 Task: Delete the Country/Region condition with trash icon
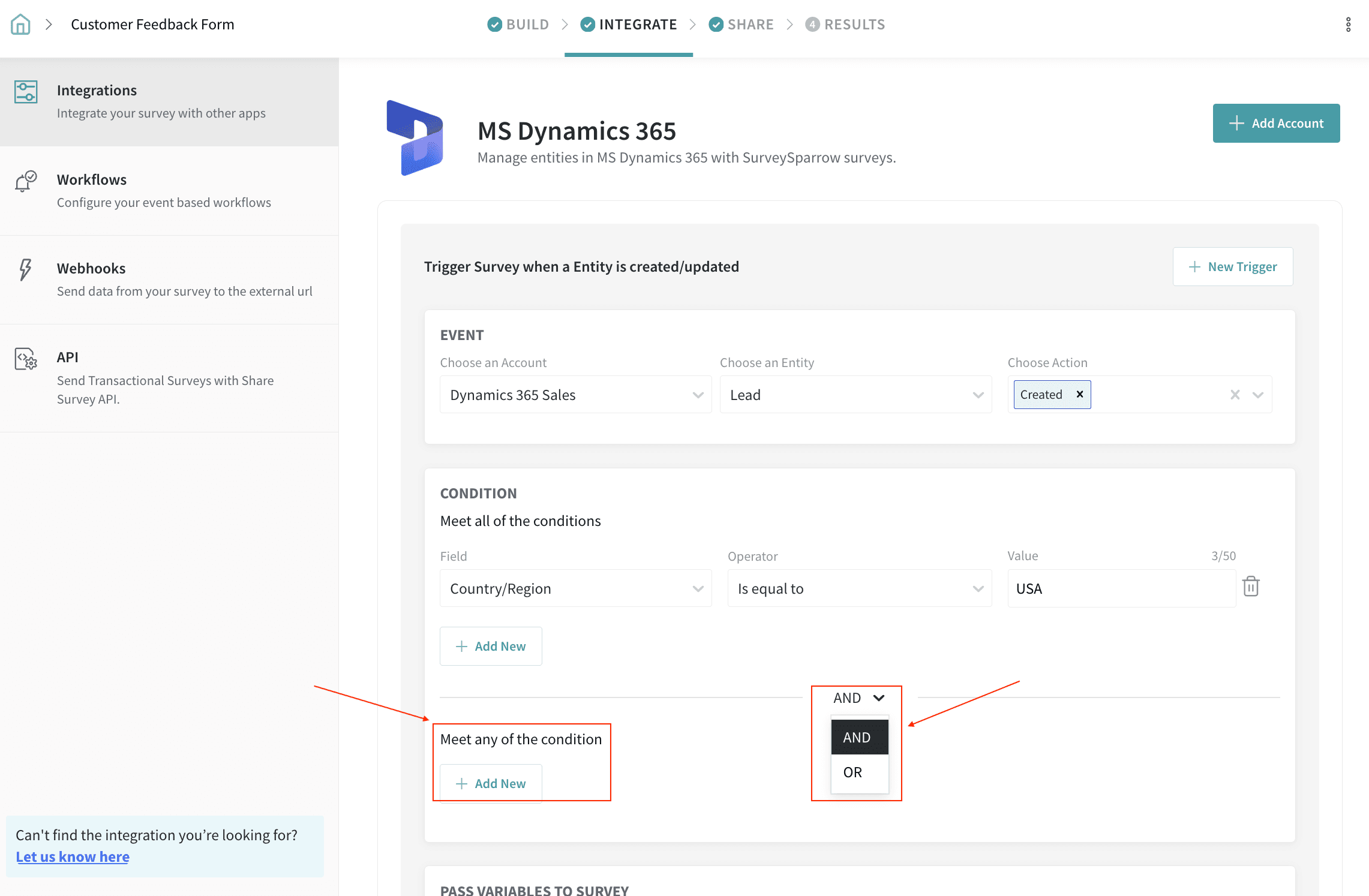(x=1251, y=587)
